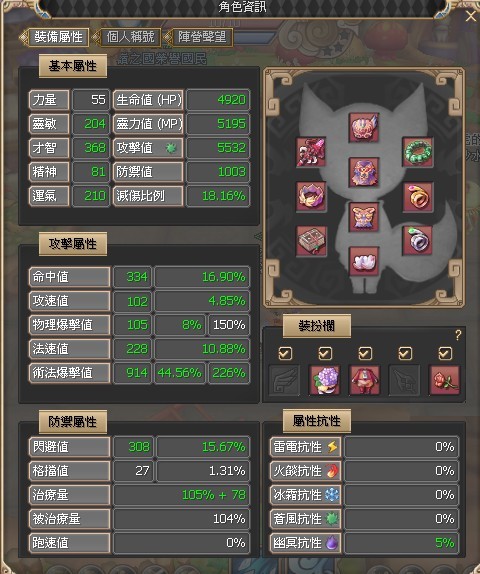Click the question mark help in 裝扮欄
Image resolution: width=480 pixels, height=574 pixels.
pos(458,335)
